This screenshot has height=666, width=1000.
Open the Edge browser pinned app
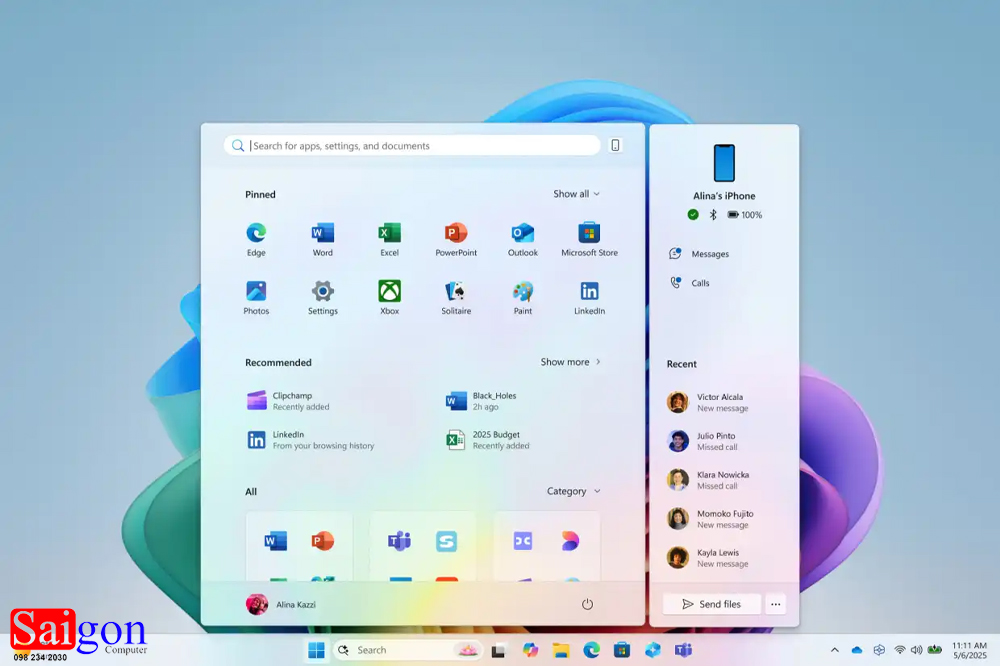(256, 234)
